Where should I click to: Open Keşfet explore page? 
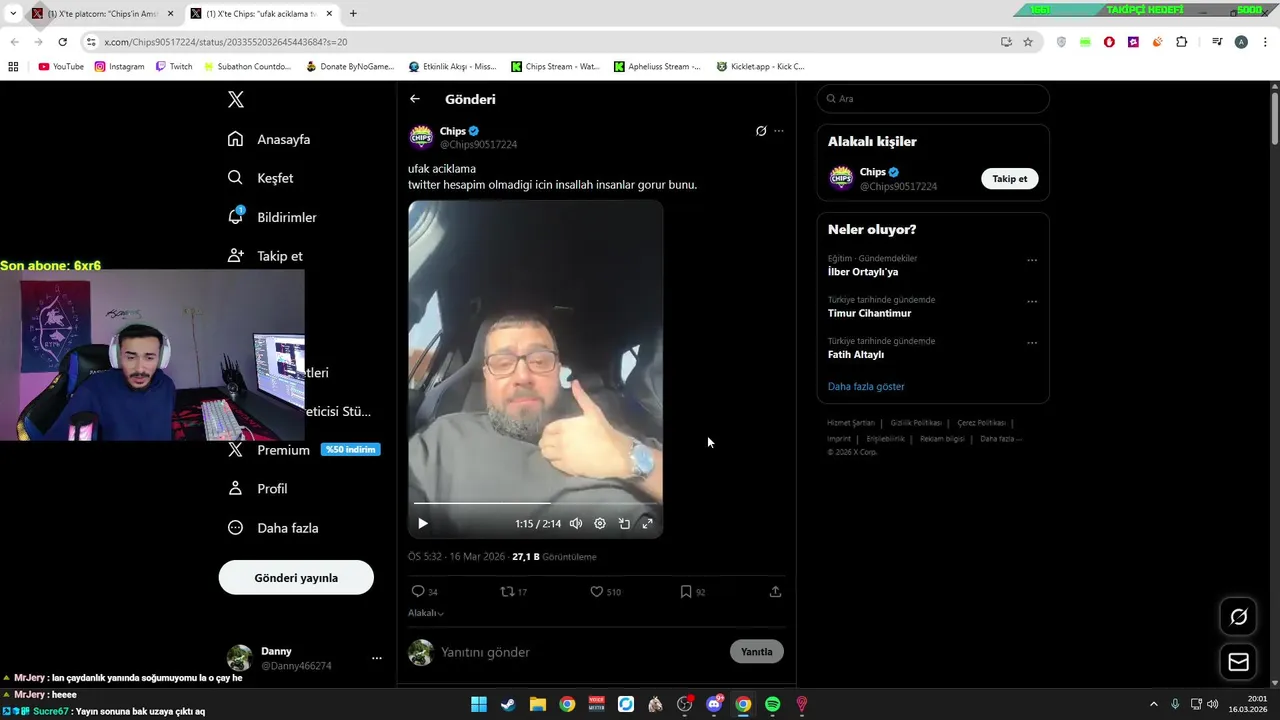261,178
